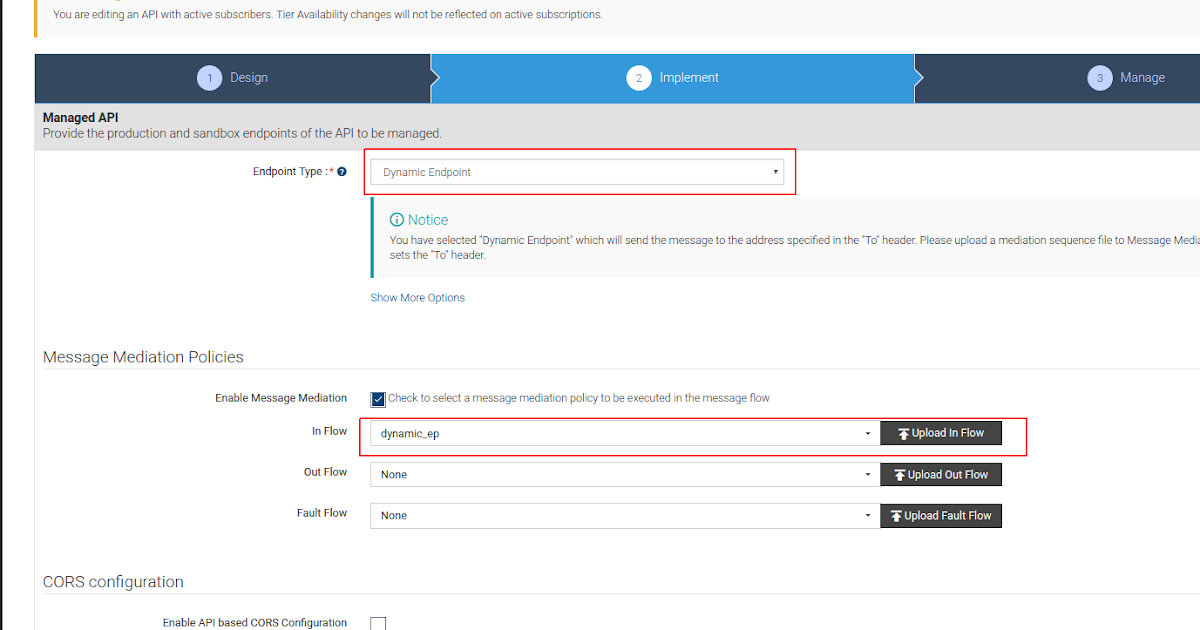This screenshot has height=630, width=1200.
Task: Enable API based CORS Configuration
Action: (378, 622)
